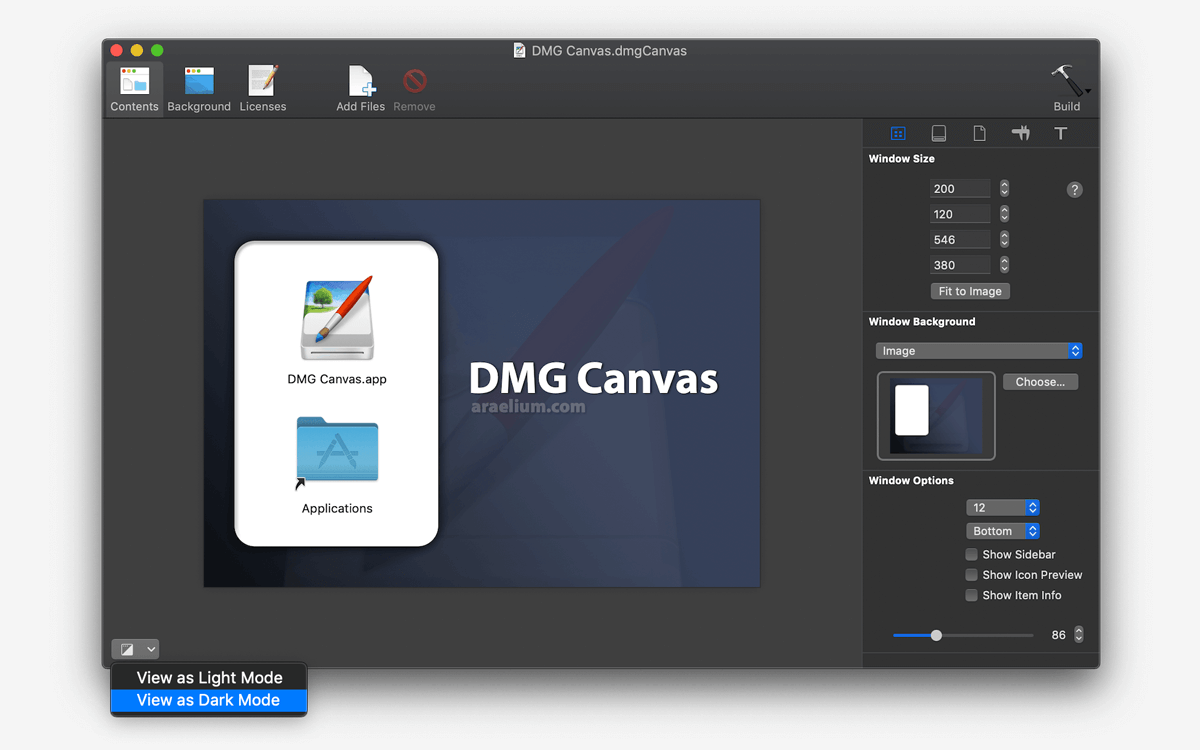The width and height of the screenshot is (1200, 750).
Task: Click the background image preview thumbnail
Action: coord(936,416)
